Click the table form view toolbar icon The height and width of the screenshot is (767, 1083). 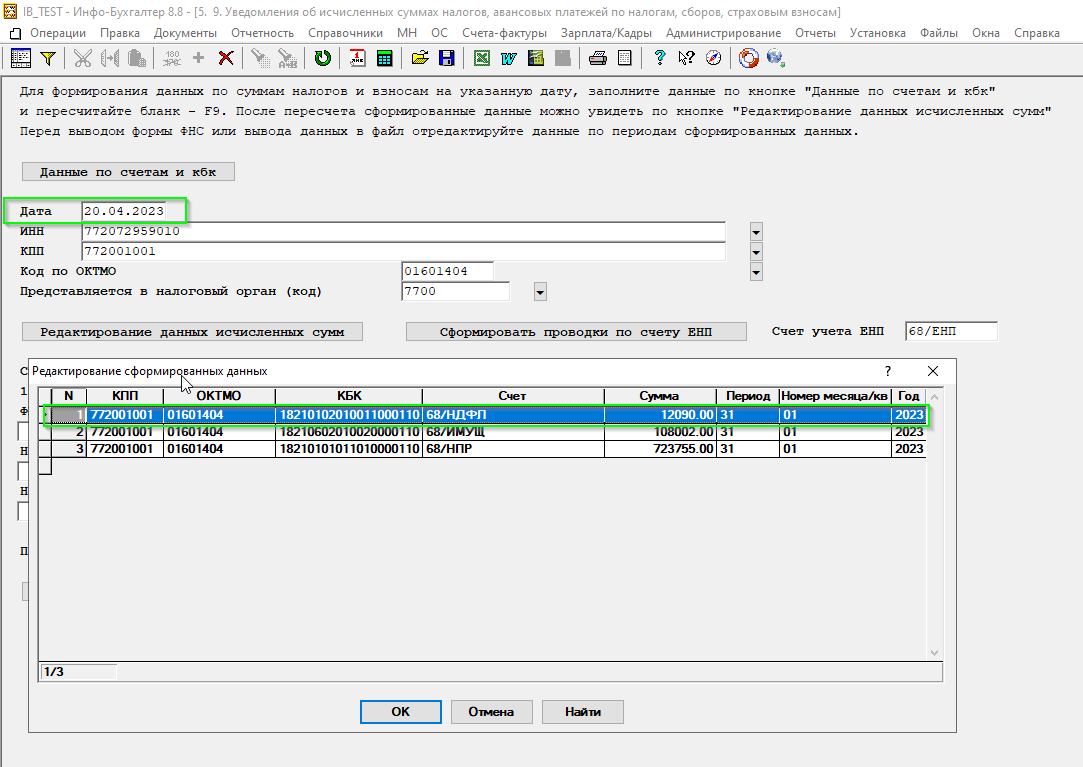click(x=21, y=59)
